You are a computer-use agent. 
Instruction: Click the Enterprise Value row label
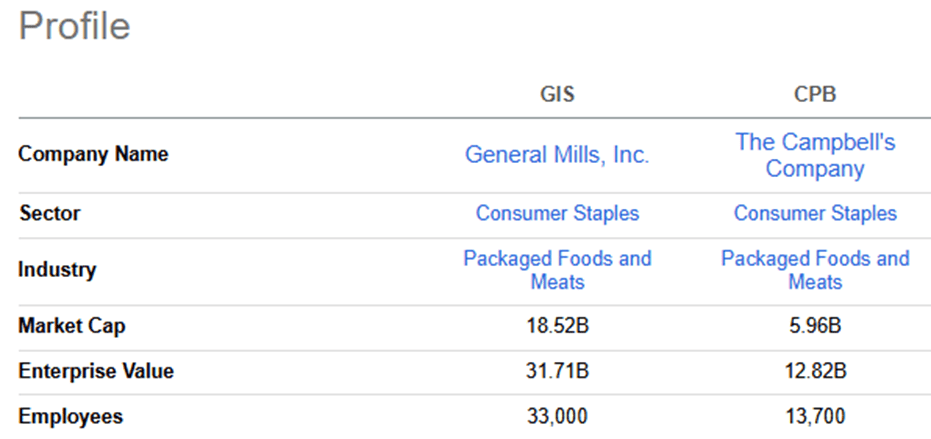(96, 371)
